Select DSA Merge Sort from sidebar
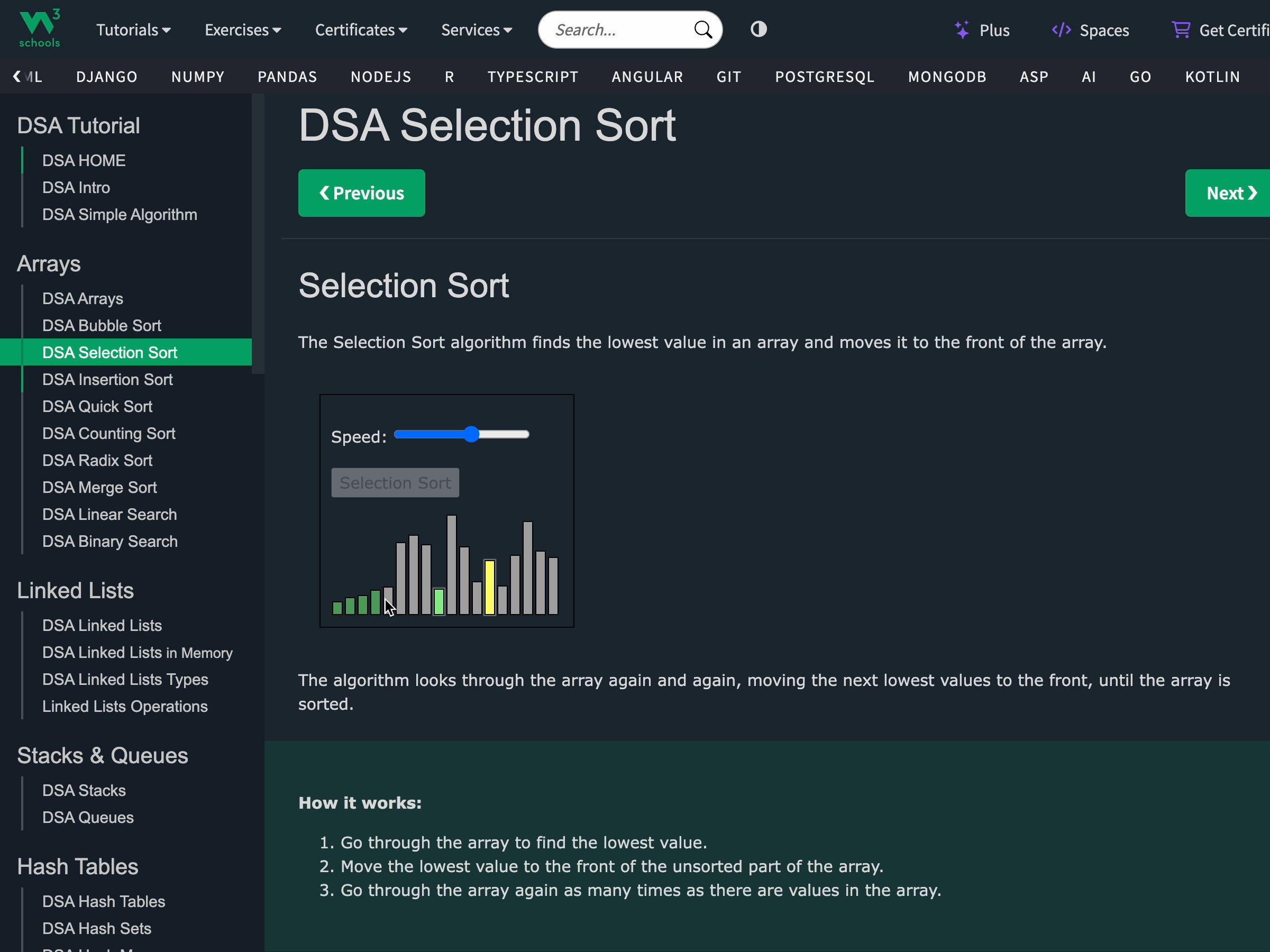This screenshot has height=952, width=1270. pyautogui.click(x=99, y=487)
